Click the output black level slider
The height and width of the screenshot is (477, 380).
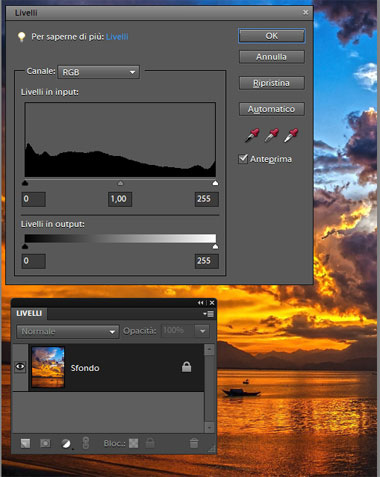pyautogui.click(x=25, y=246)
